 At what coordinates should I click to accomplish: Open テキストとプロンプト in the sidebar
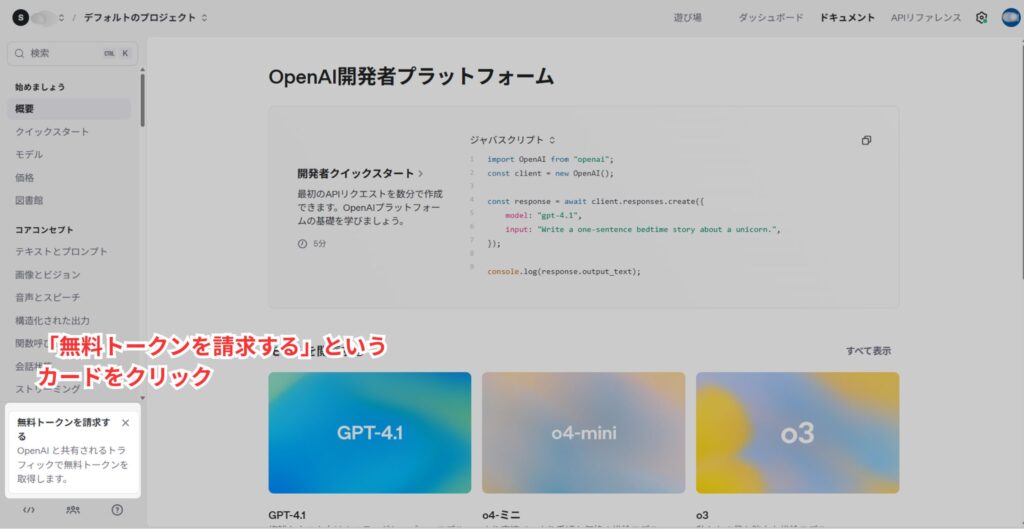coord(61,251)
